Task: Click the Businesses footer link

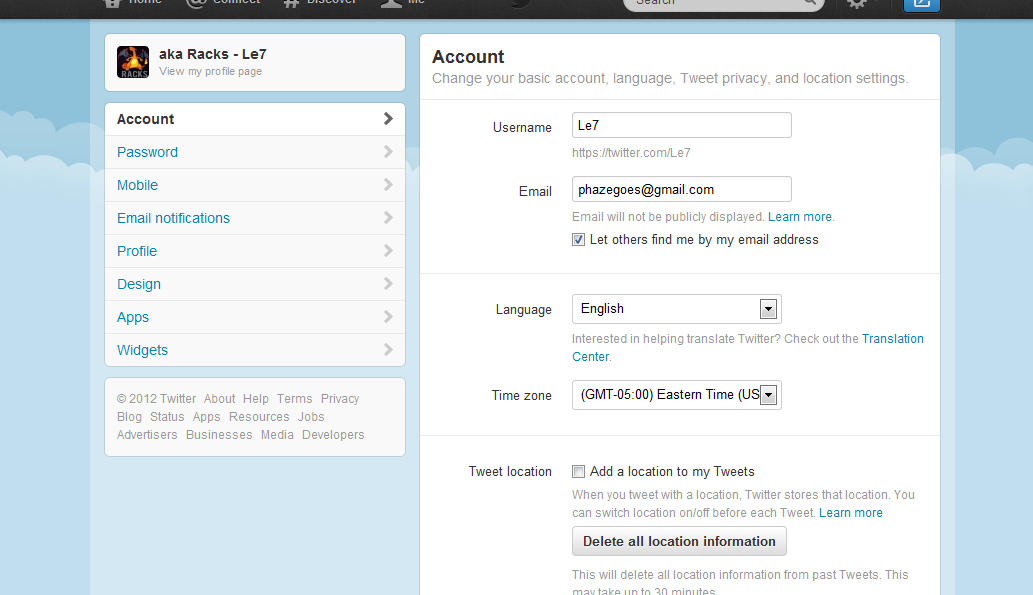Action: [219, 435]
